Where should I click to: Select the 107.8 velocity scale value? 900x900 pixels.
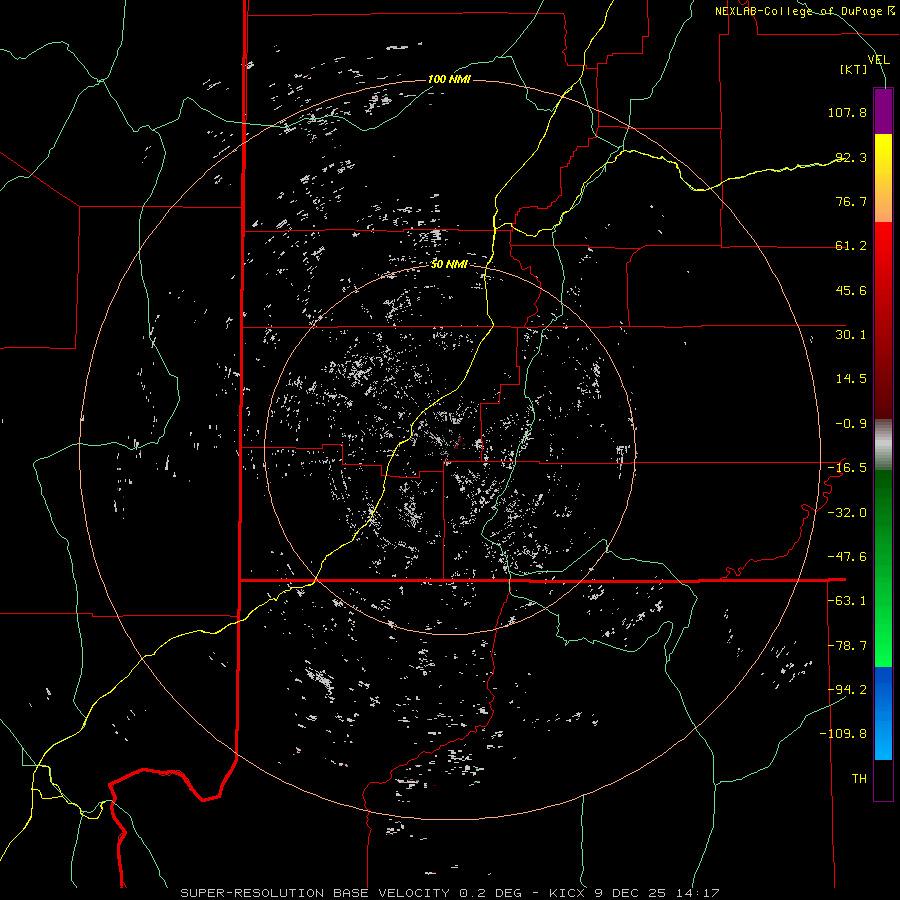click(847, 112)
